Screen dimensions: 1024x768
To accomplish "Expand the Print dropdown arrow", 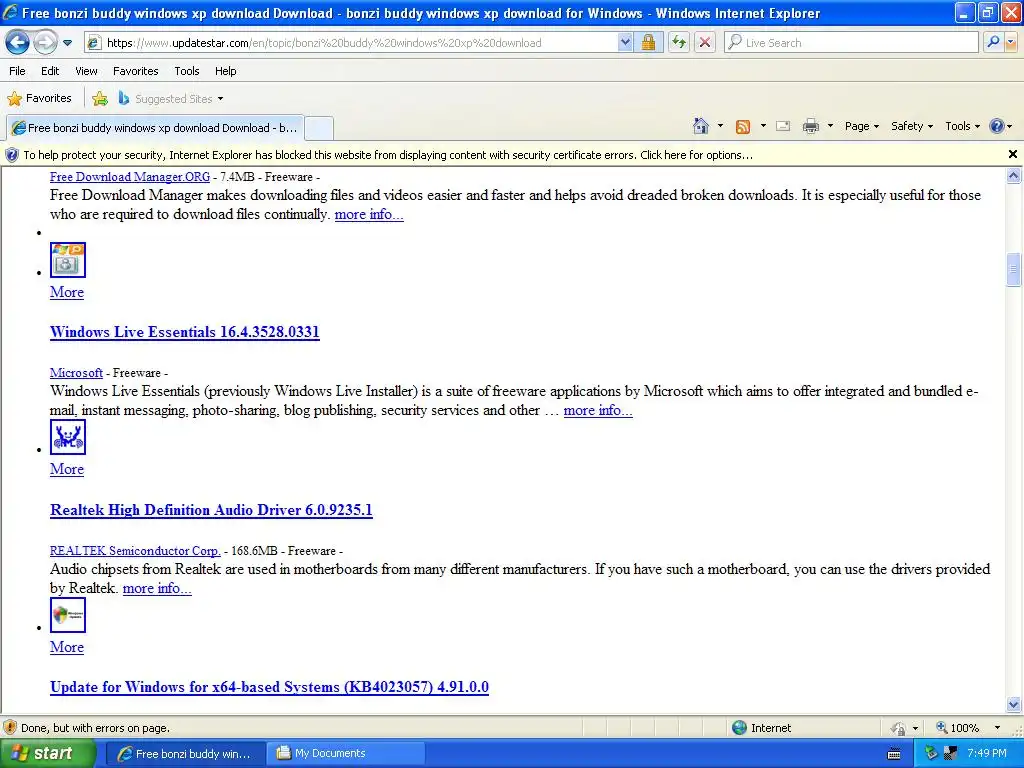I will pyautogui.click(x=830, y=126).
